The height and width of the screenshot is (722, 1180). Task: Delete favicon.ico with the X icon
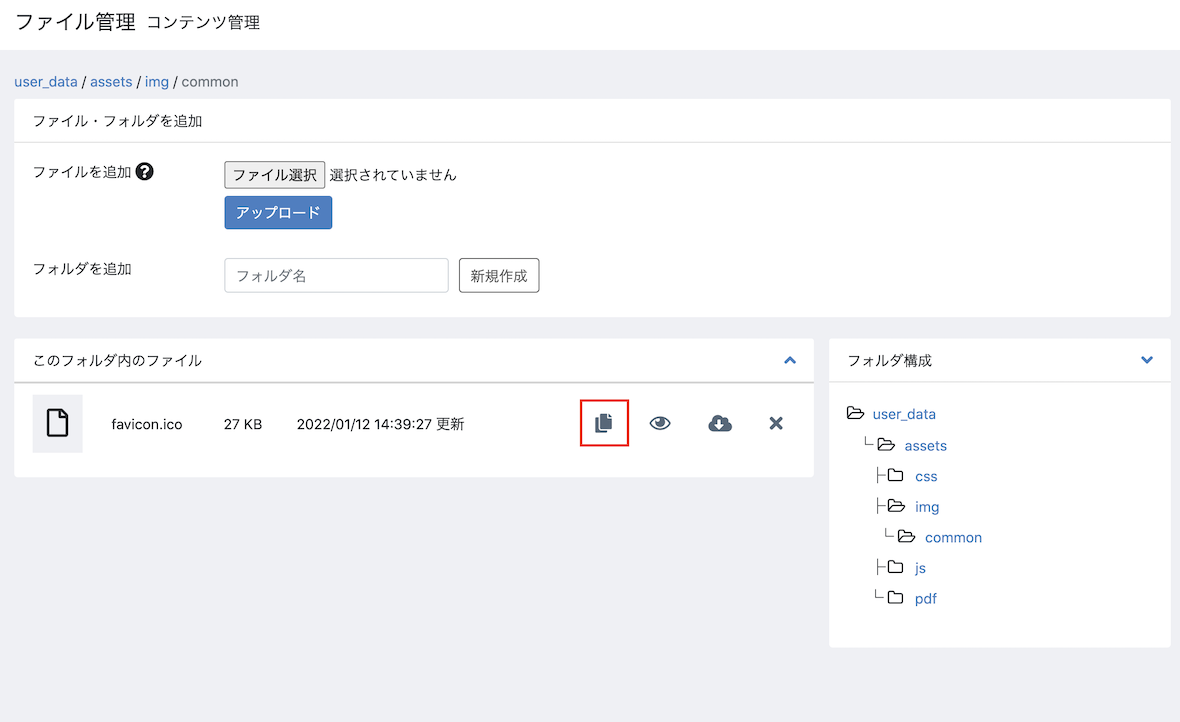(x=775, y=423)
